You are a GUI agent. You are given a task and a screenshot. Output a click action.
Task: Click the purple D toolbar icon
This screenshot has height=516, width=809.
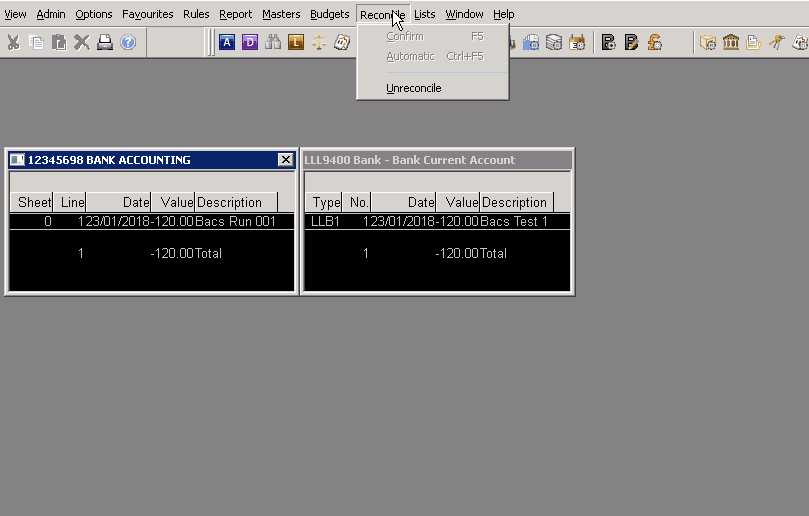click(250, 42)
